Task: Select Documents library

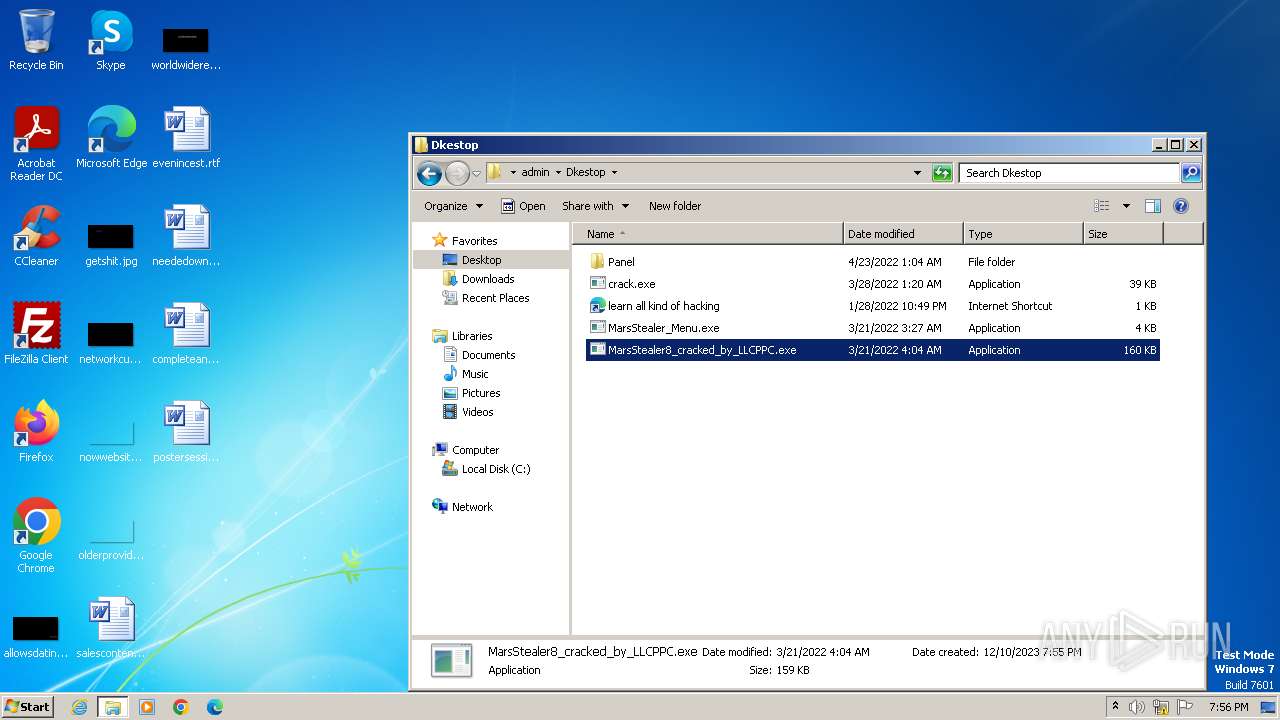Action: (488, 355)
